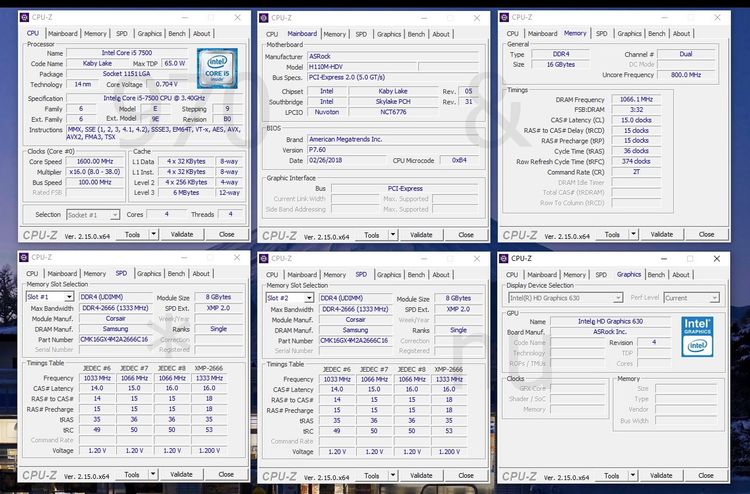The image size is (750, 494).
Task: Click CPU-Z app icon in Slot #2 SPD window title bar
Action: 264,259
